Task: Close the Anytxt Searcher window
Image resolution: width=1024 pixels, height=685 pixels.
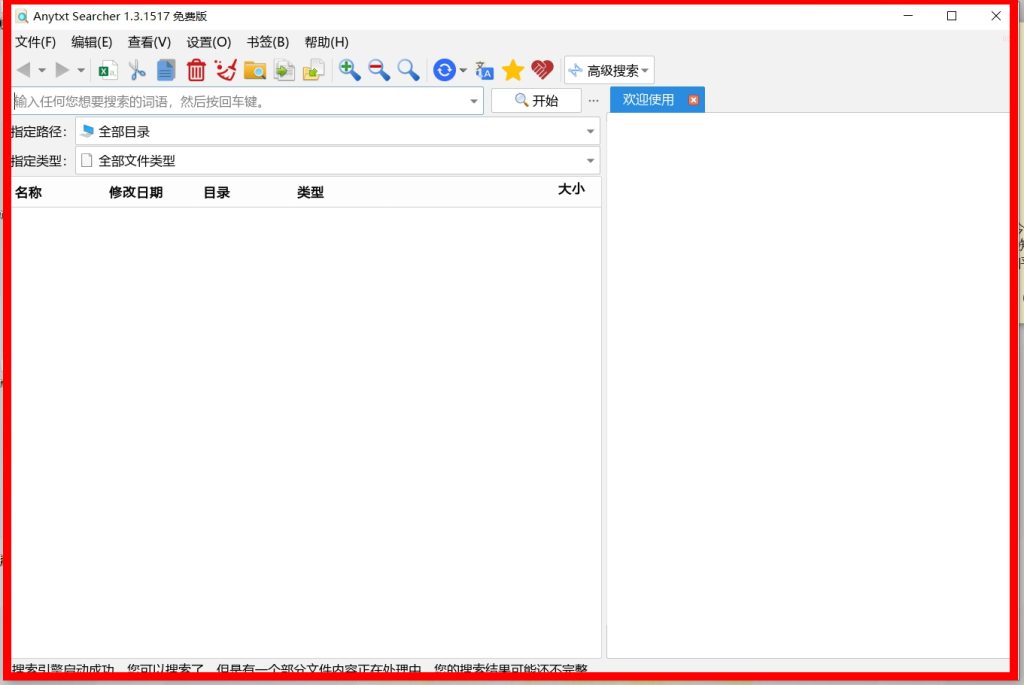Action: click(x=996, y=16)
